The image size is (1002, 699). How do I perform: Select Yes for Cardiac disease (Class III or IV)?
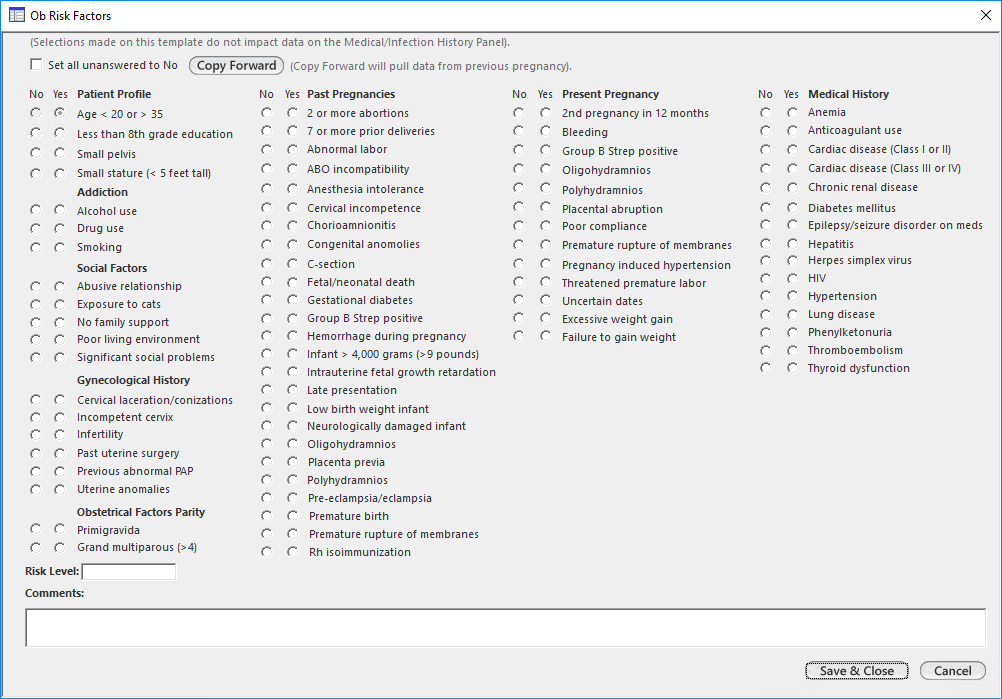click(792, 169)
